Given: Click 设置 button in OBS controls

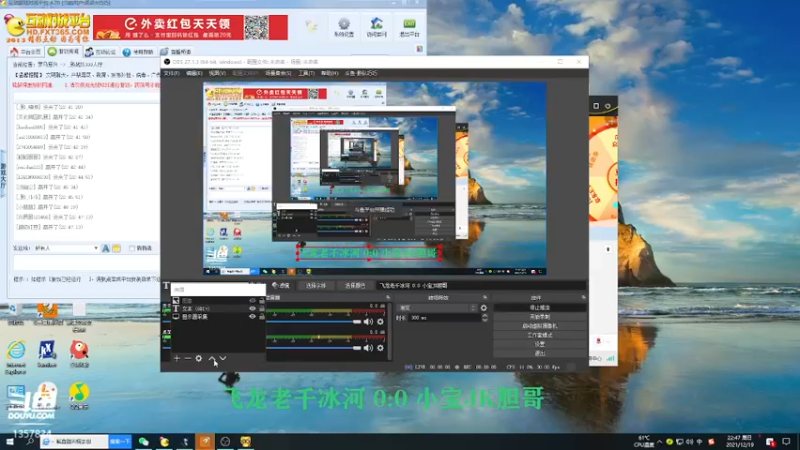Looking at the screenshot, I should pyautogui.click(x=540, y=344).
